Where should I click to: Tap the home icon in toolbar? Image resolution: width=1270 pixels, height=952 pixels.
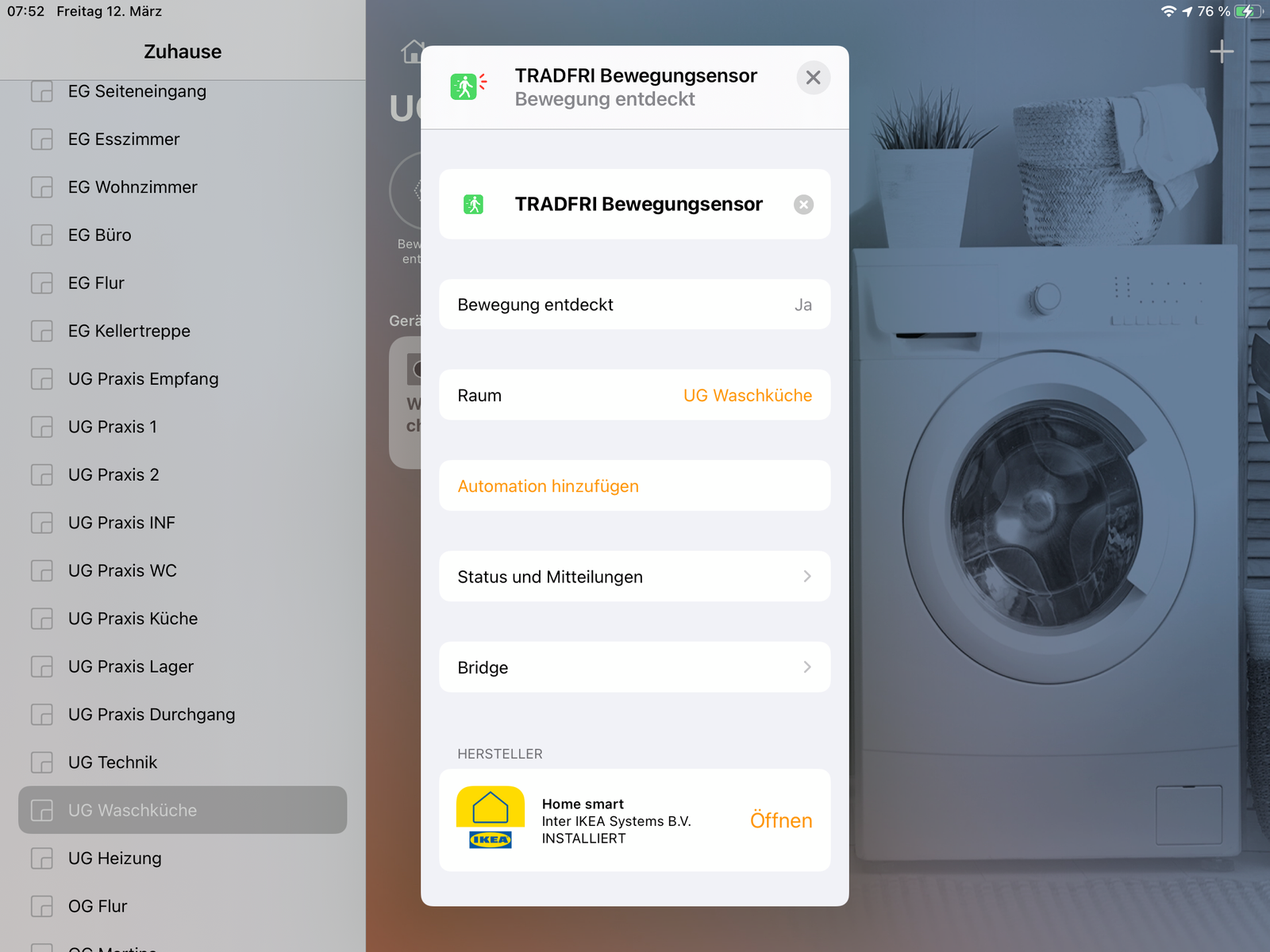412,52
